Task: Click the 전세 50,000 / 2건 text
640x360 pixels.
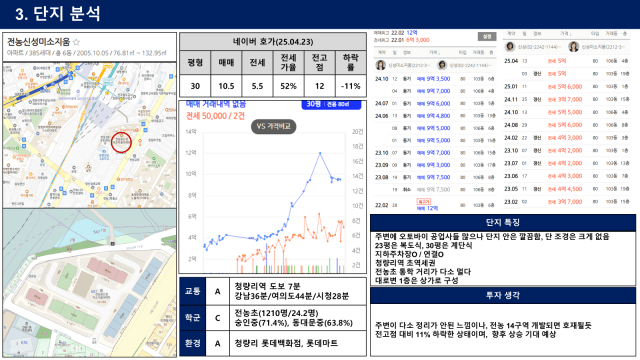Action: click(215, 116)
